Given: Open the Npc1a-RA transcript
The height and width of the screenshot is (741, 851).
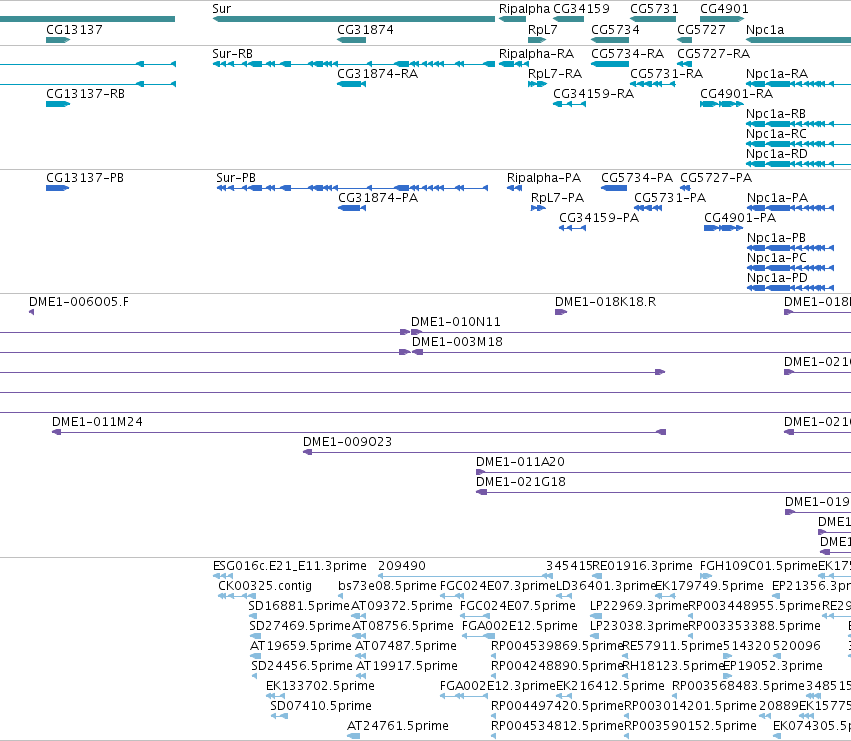Looking at the screenshot, I should [798, 84].
